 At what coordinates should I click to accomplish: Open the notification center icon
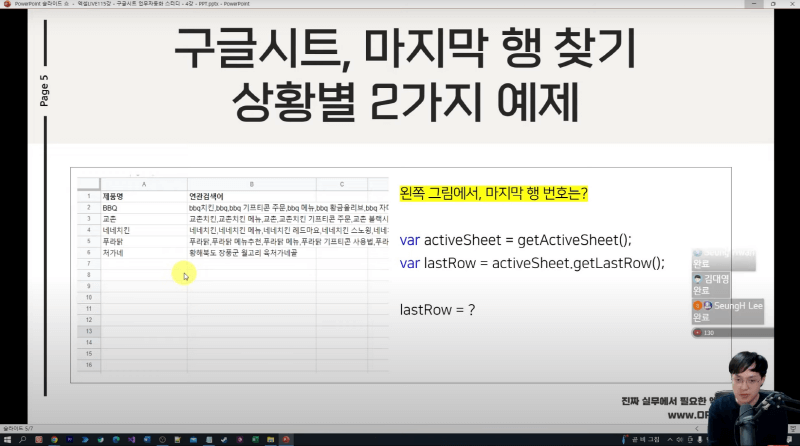pyautogui.click(x=789, y=439)
